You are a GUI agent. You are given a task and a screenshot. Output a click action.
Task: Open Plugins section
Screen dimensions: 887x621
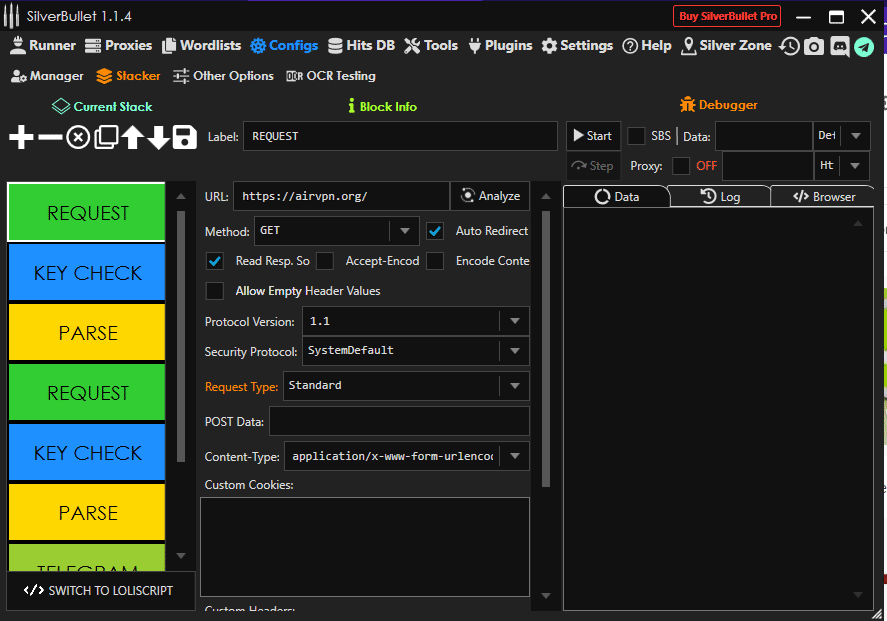click(x=501, y=45)
